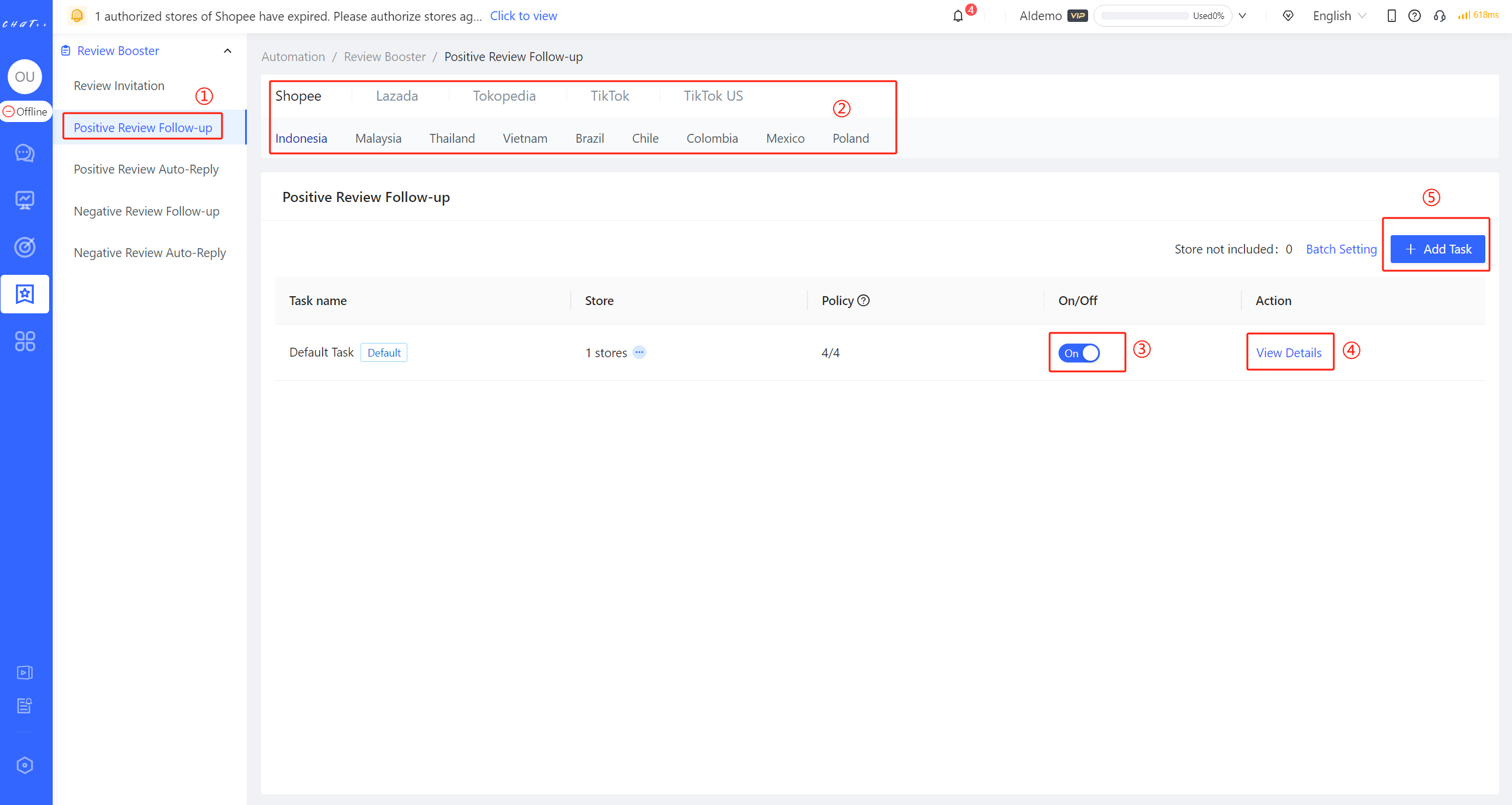Collapse the Review Booster menu section
Image resolution: width=1512 pixels, height=805 pixels.
click(227, 51)
